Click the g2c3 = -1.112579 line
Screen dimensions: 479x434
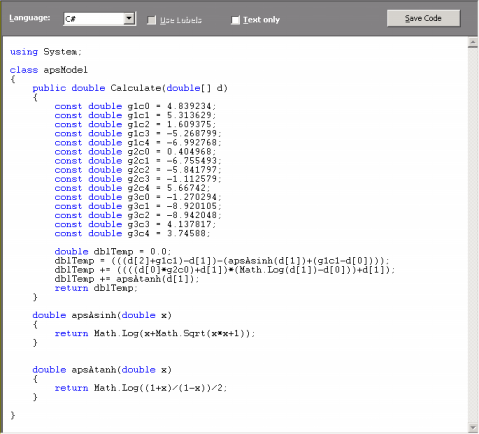(138, 179)
